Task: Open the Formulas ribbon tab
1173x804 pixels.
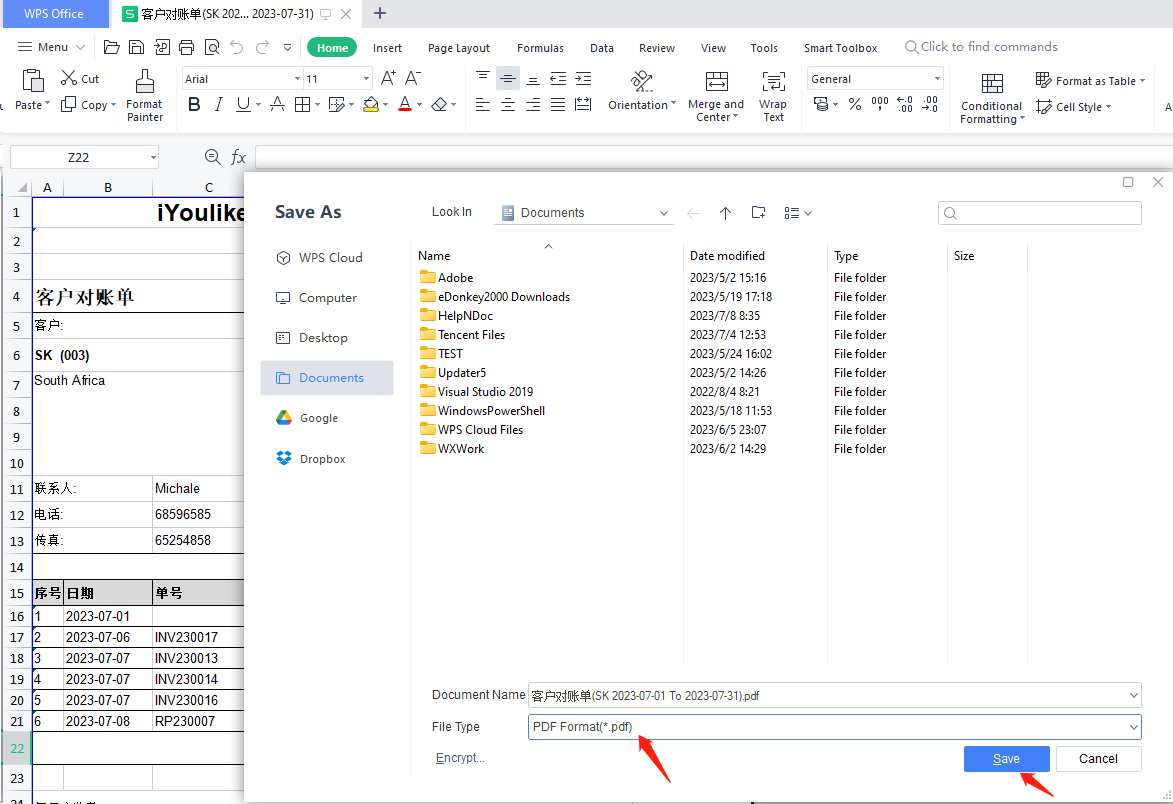Action: 540,48
